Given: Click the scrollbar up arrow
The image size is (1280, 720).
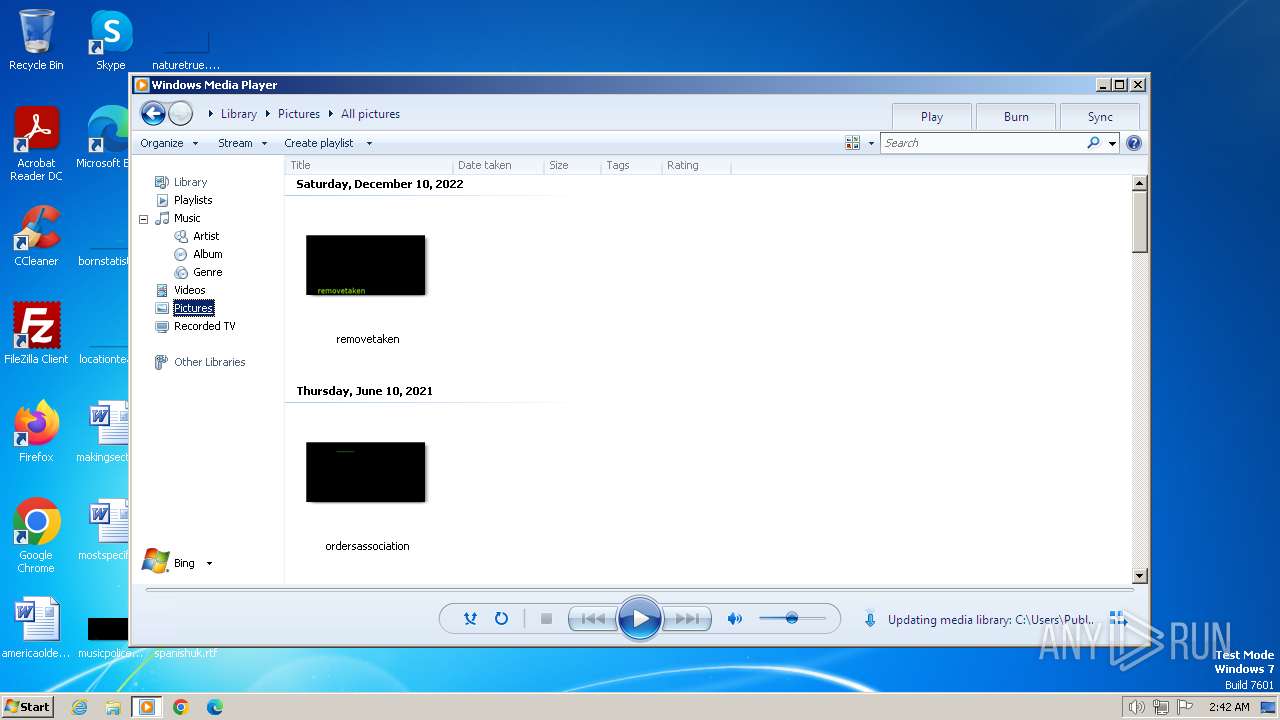Looking at the screenshot, I should click(1139, 183).
